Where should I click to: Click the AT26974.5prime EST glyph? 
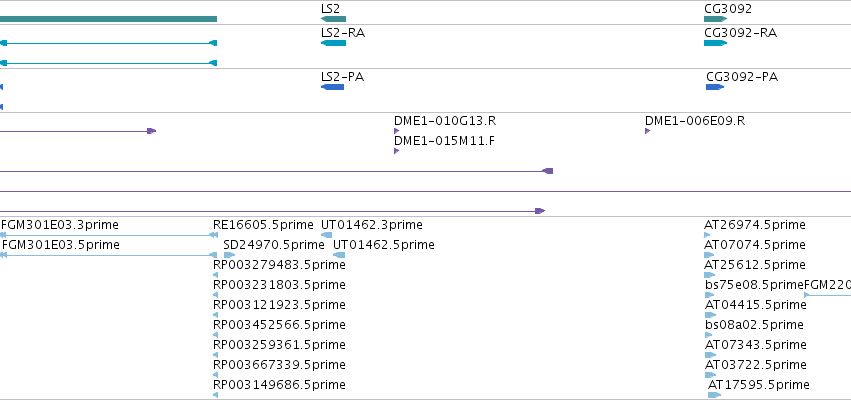[x=707, y=235]
